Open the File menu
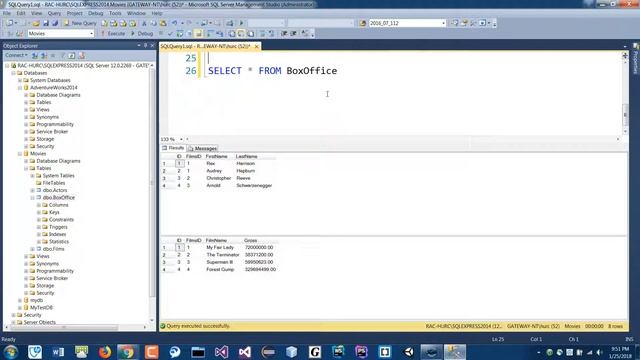Viewport: 640px width, 360px height. tap(7, 13)
